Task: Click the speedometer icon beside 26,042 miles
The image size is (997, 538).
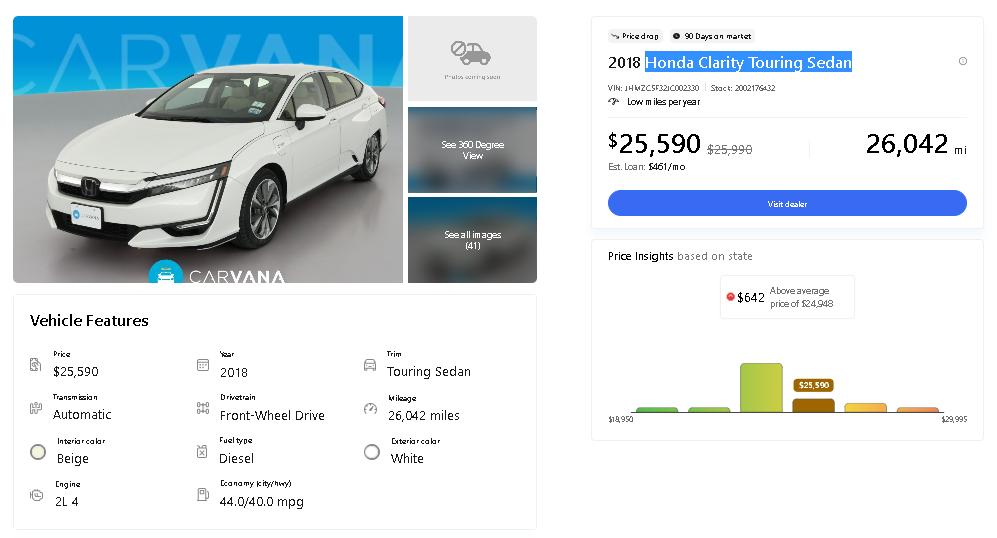Action: click(x=370, y=408)
